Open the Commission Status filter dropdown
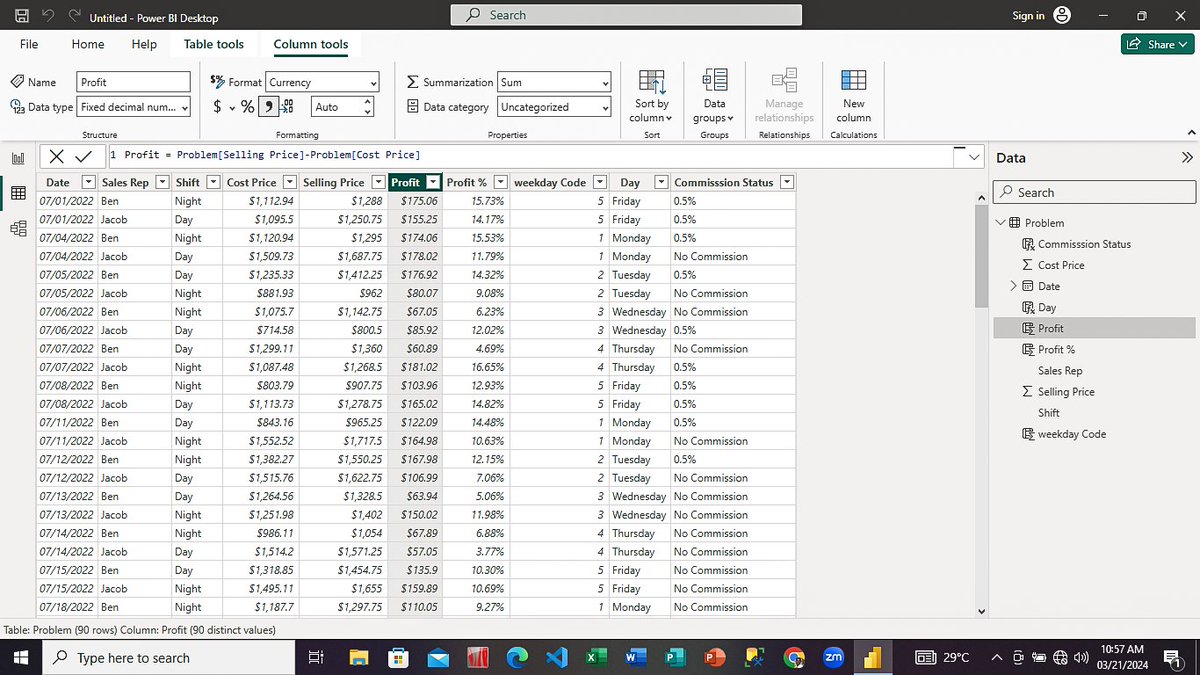 click(787, 182)
